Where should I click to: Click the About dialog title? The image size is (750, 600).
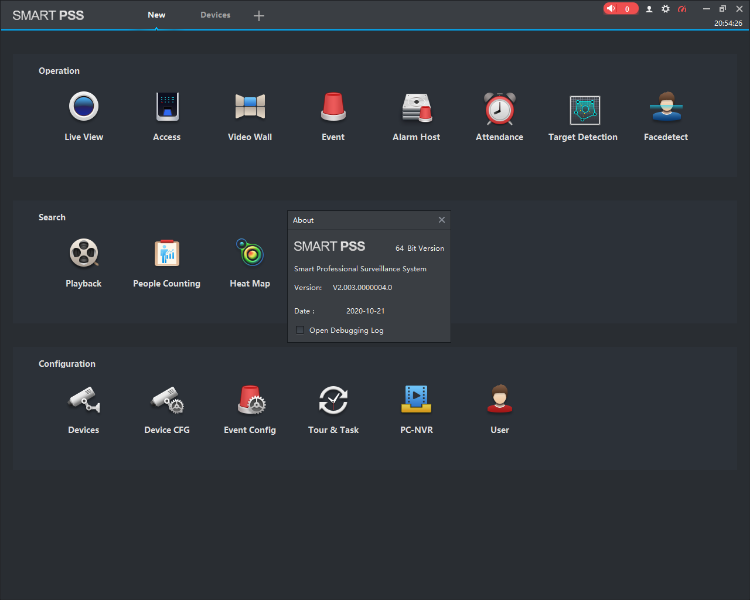point(303,220)
